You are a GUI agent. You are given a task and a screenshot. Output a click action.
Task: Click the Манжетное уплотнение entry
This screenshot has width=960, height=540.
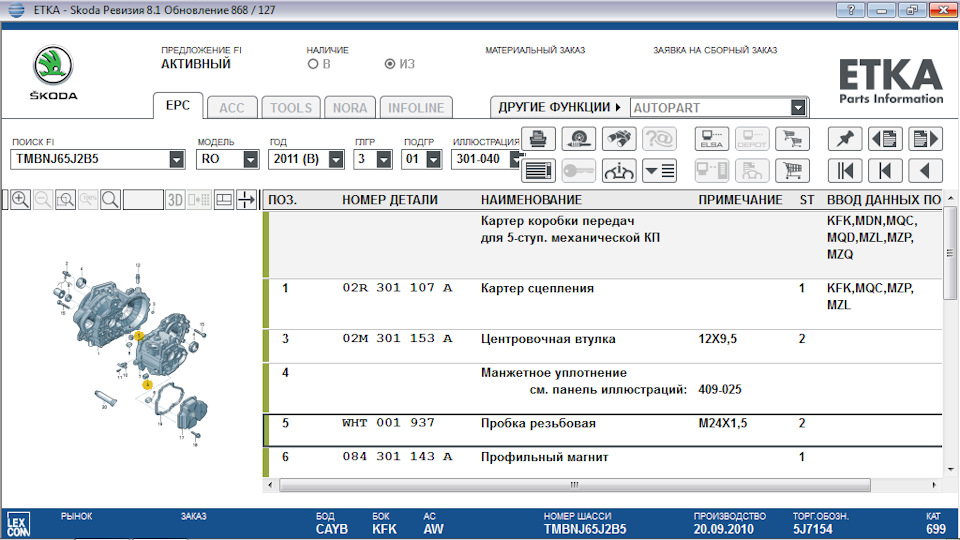pos(553,372)
